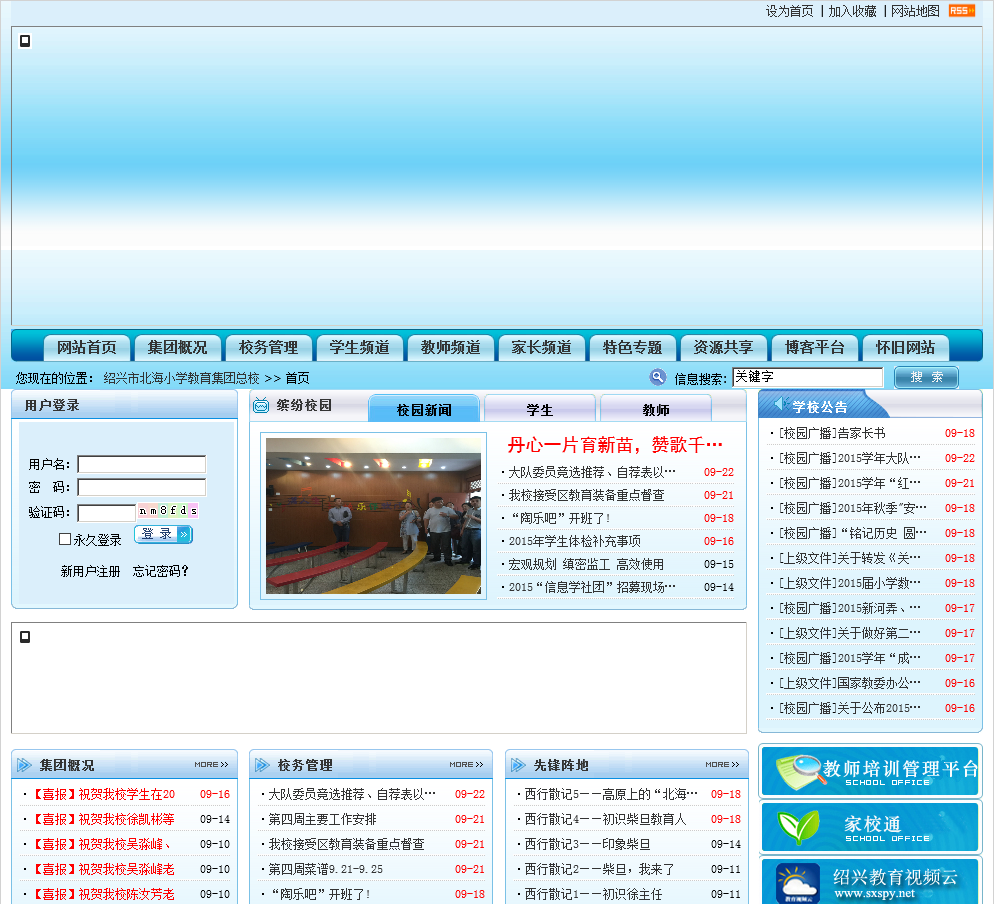
Task: Open 第四周主要工作安排 in 校务管理
Action: point(322,819)
